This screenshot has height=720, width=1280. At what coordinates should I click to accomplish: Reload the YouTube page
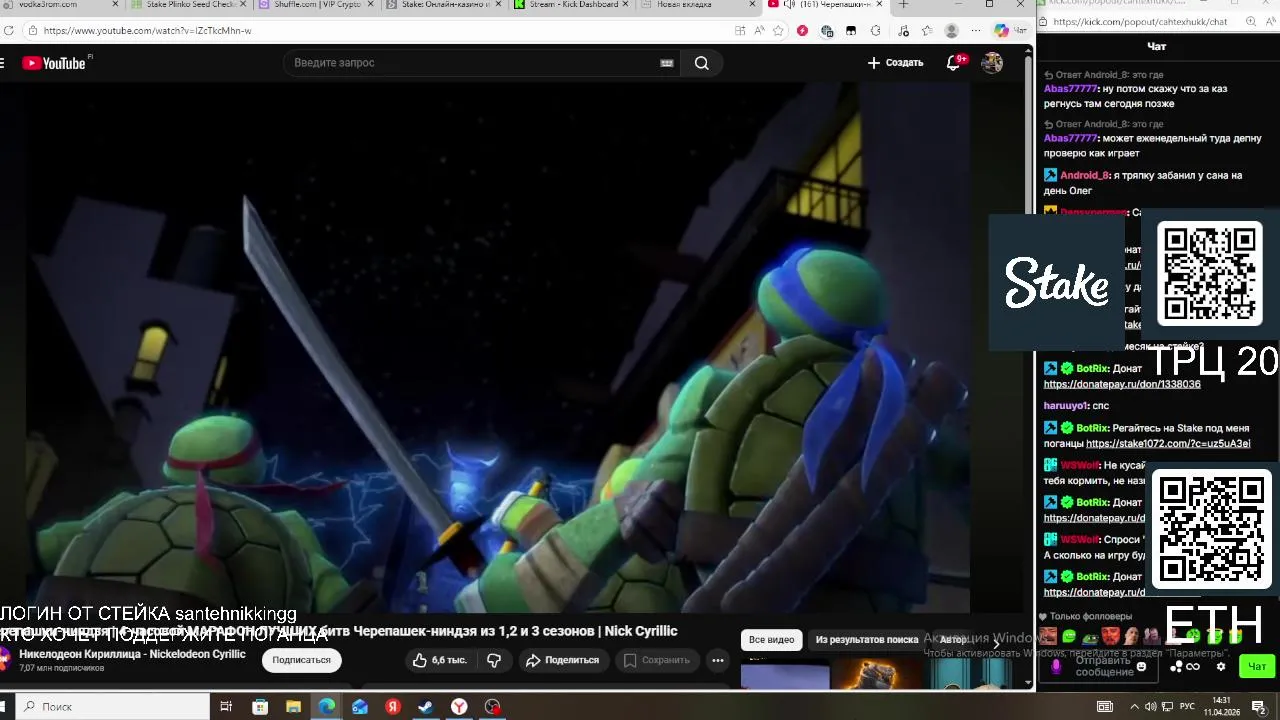8,31
